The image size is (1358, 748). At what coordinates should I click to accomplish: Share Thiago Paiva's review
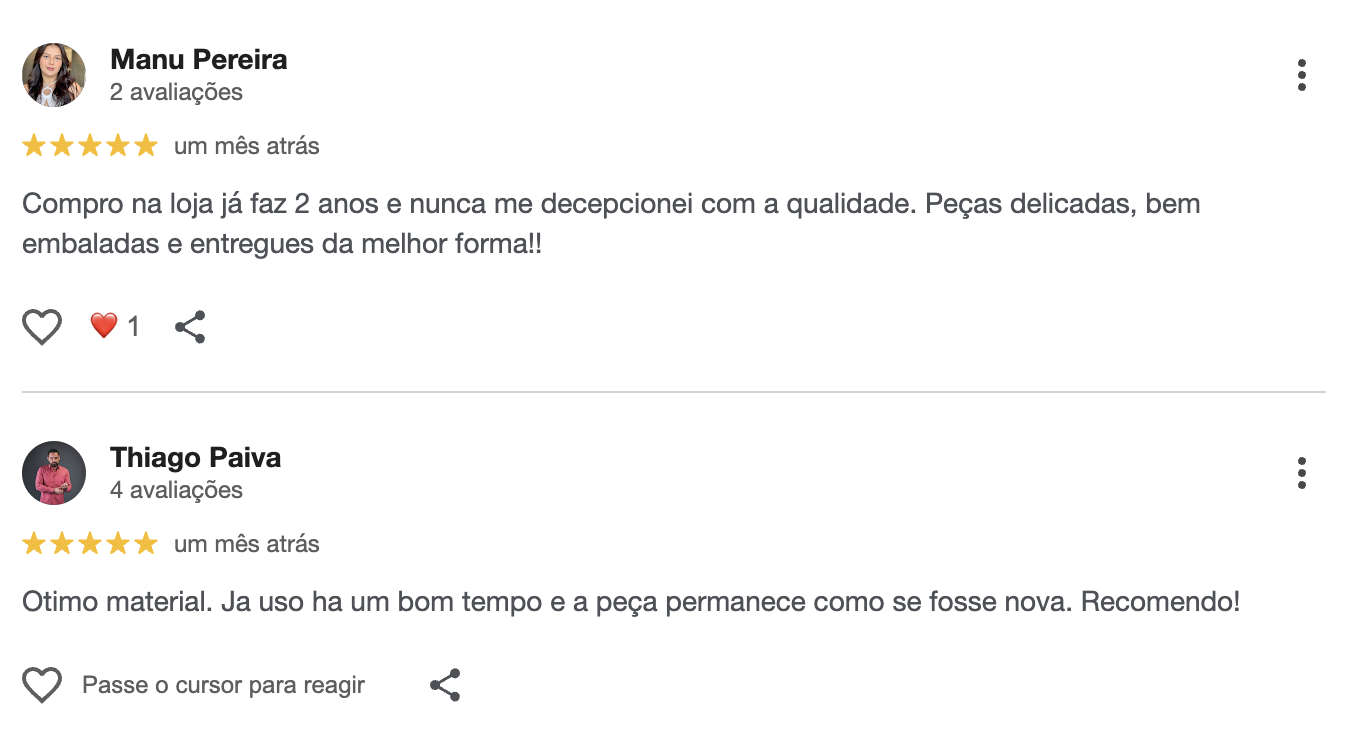coord(445,685)
